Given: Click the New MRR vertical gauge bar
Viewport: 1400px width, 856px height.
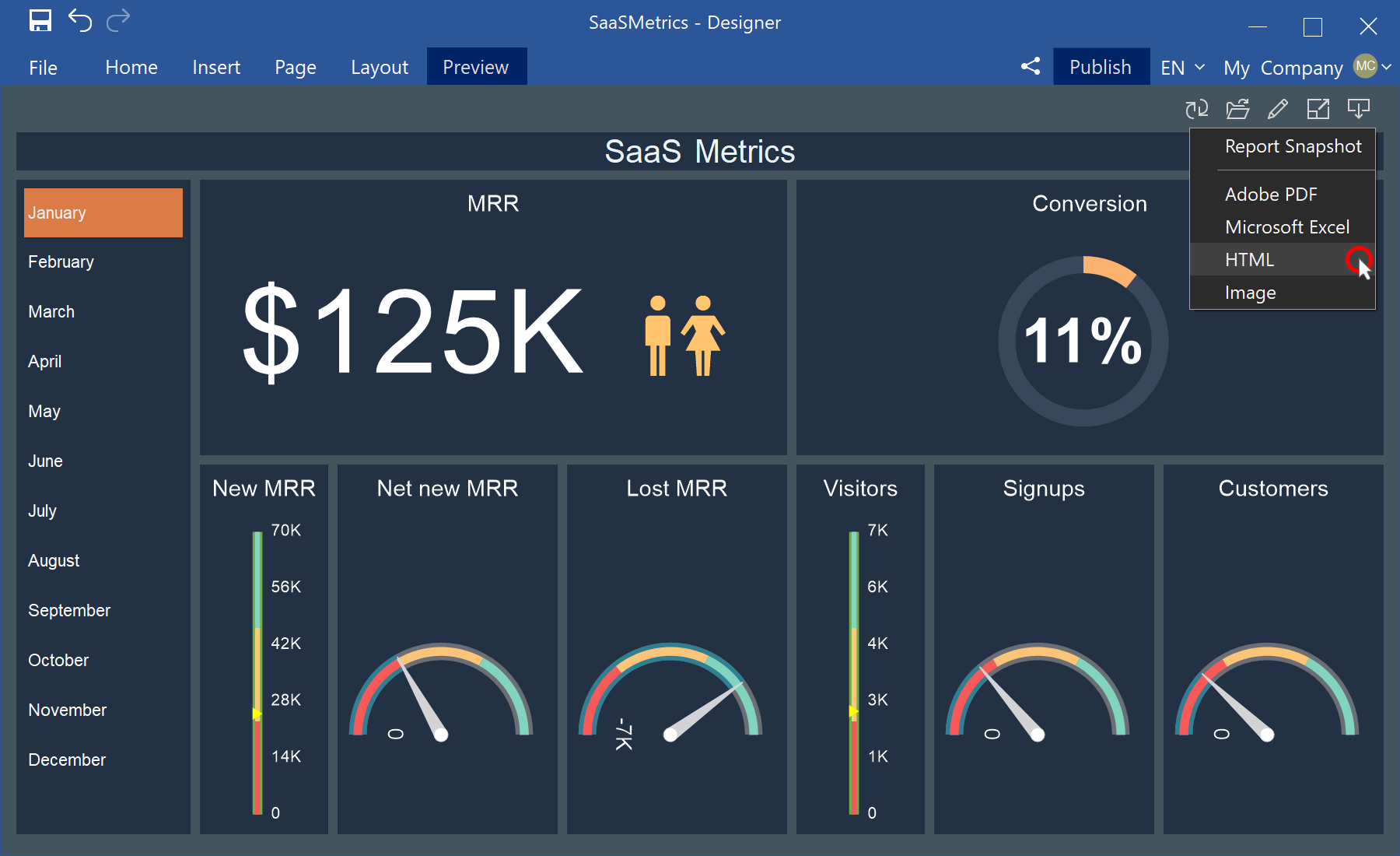Looking at the screenshot, I should (x=257, y=672).
